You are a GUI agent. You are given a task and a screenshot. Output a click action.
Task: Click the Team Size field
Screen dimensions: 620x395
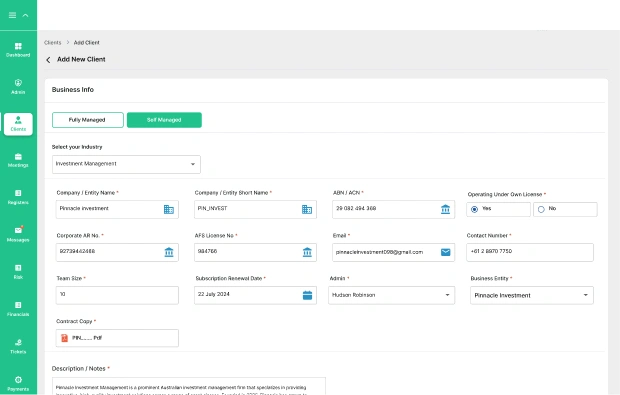pos(117,295)
